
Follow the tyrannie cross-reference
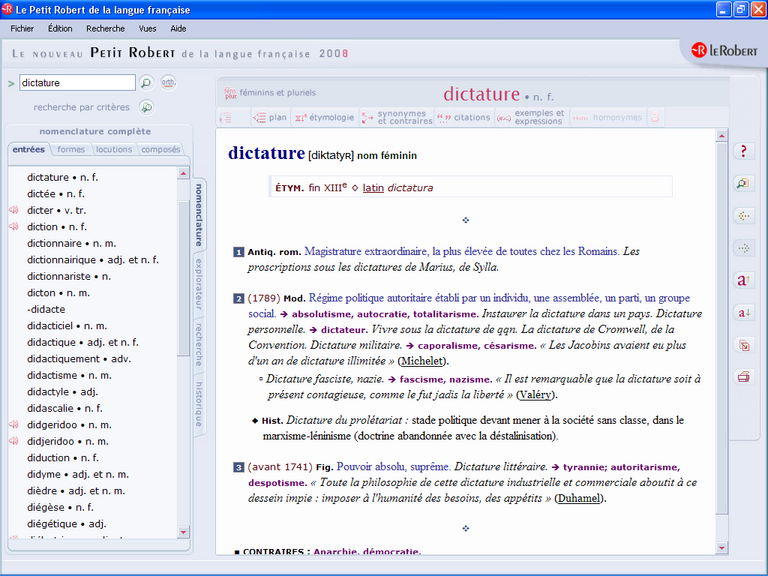585,467
